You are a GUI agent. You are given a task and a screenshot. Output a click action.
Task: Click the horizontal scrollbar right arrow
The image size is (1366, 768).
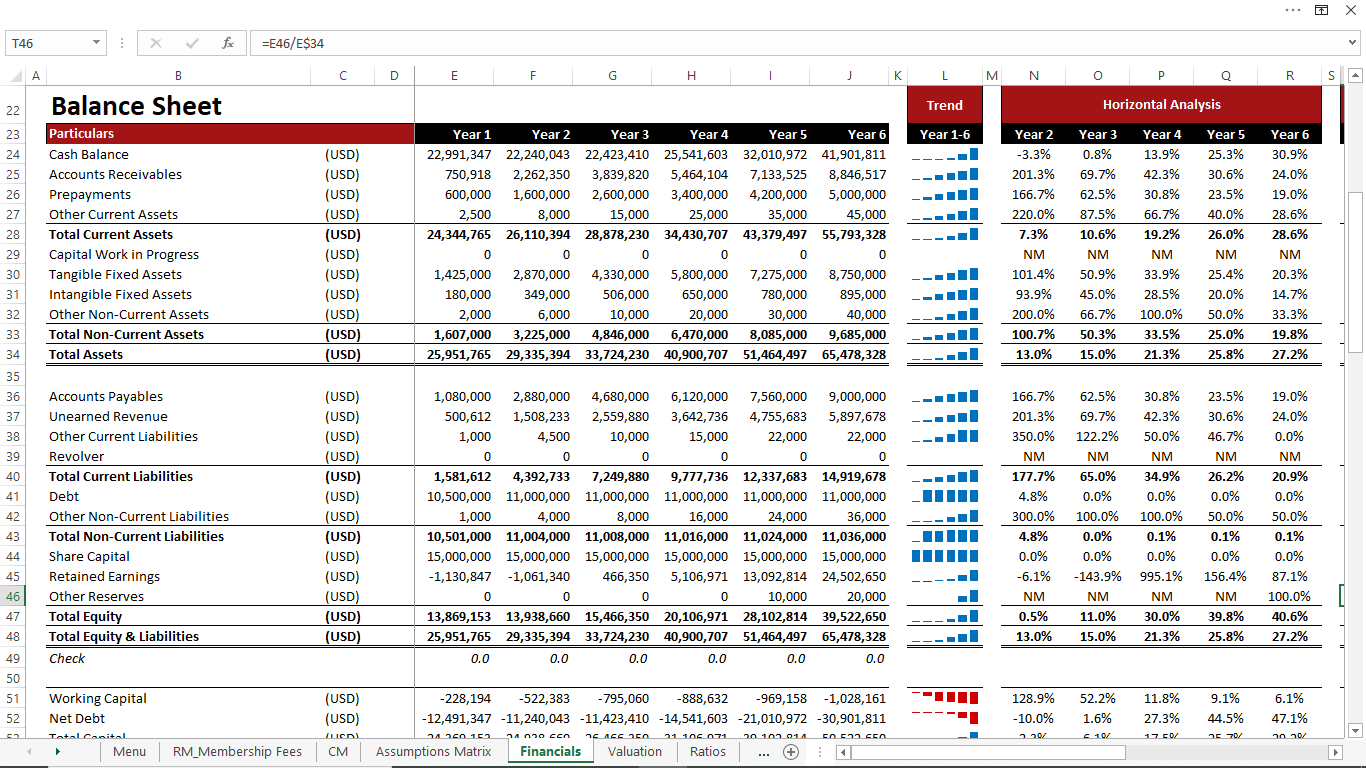point(1334,752)
